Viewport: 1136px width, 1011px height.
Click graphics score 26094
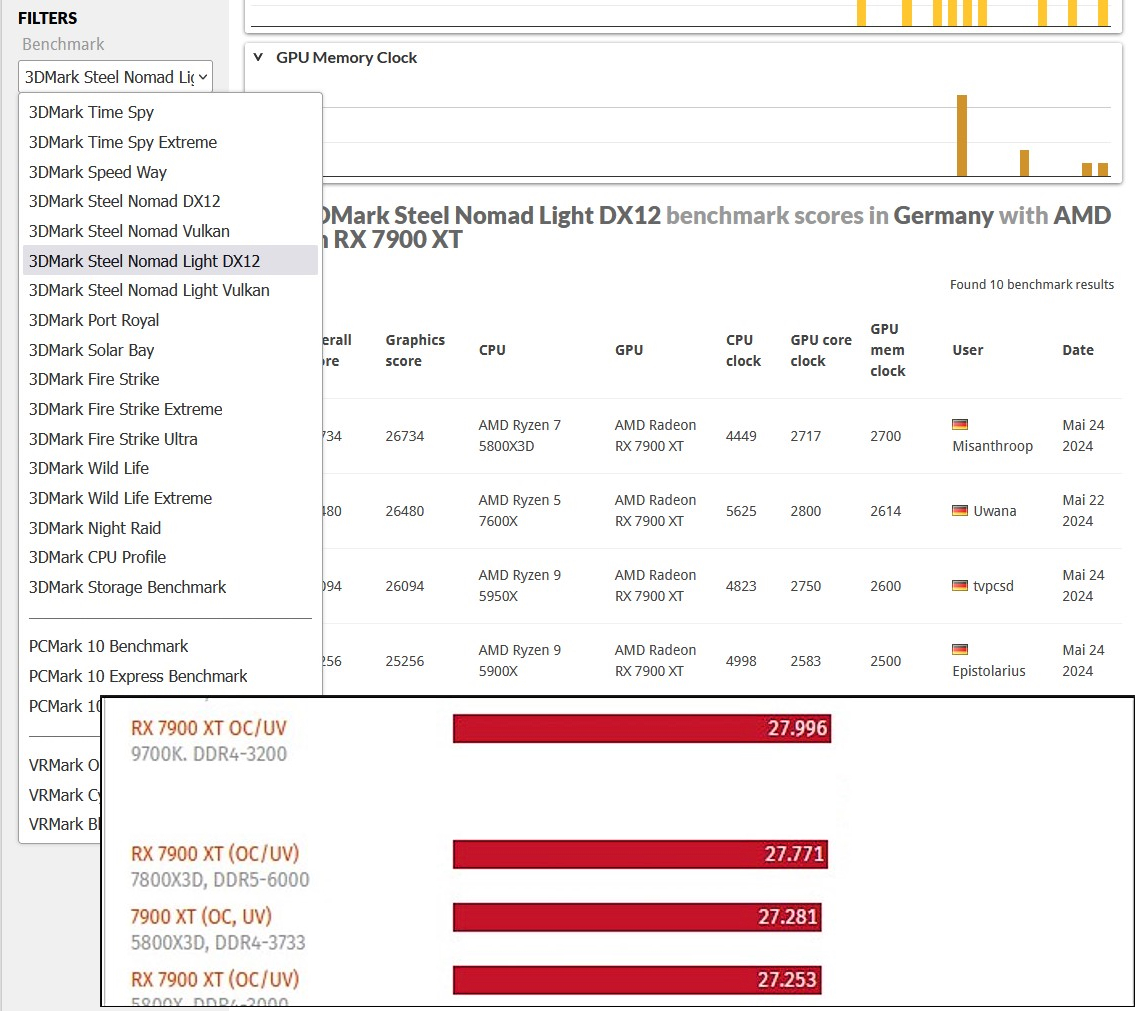(x=405, y=586)
